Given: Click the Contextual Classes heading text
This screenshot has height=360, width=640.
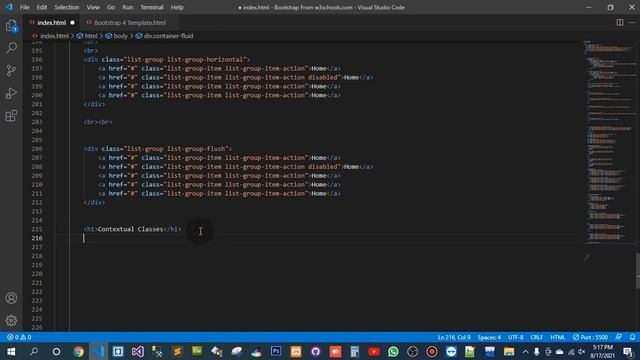Looking at the screenshot, I should point(130,229).
